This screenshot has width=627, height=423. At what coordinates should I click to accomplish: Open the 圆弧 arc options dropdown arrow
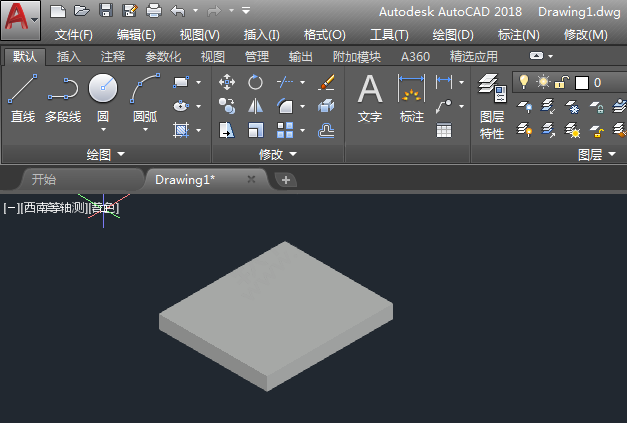[x=145, y=130]
